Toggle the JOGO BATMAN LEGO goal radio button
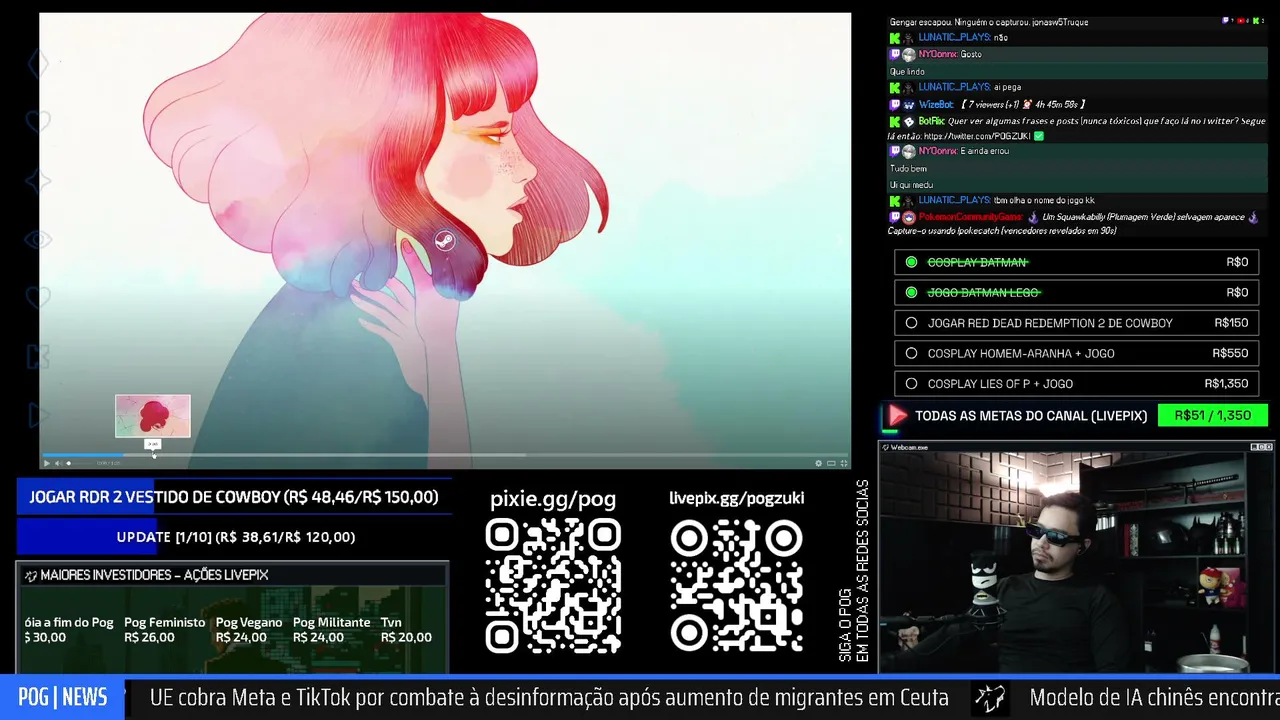The height and width of the screenshot is (720, 1280). (x=911, y=292)
